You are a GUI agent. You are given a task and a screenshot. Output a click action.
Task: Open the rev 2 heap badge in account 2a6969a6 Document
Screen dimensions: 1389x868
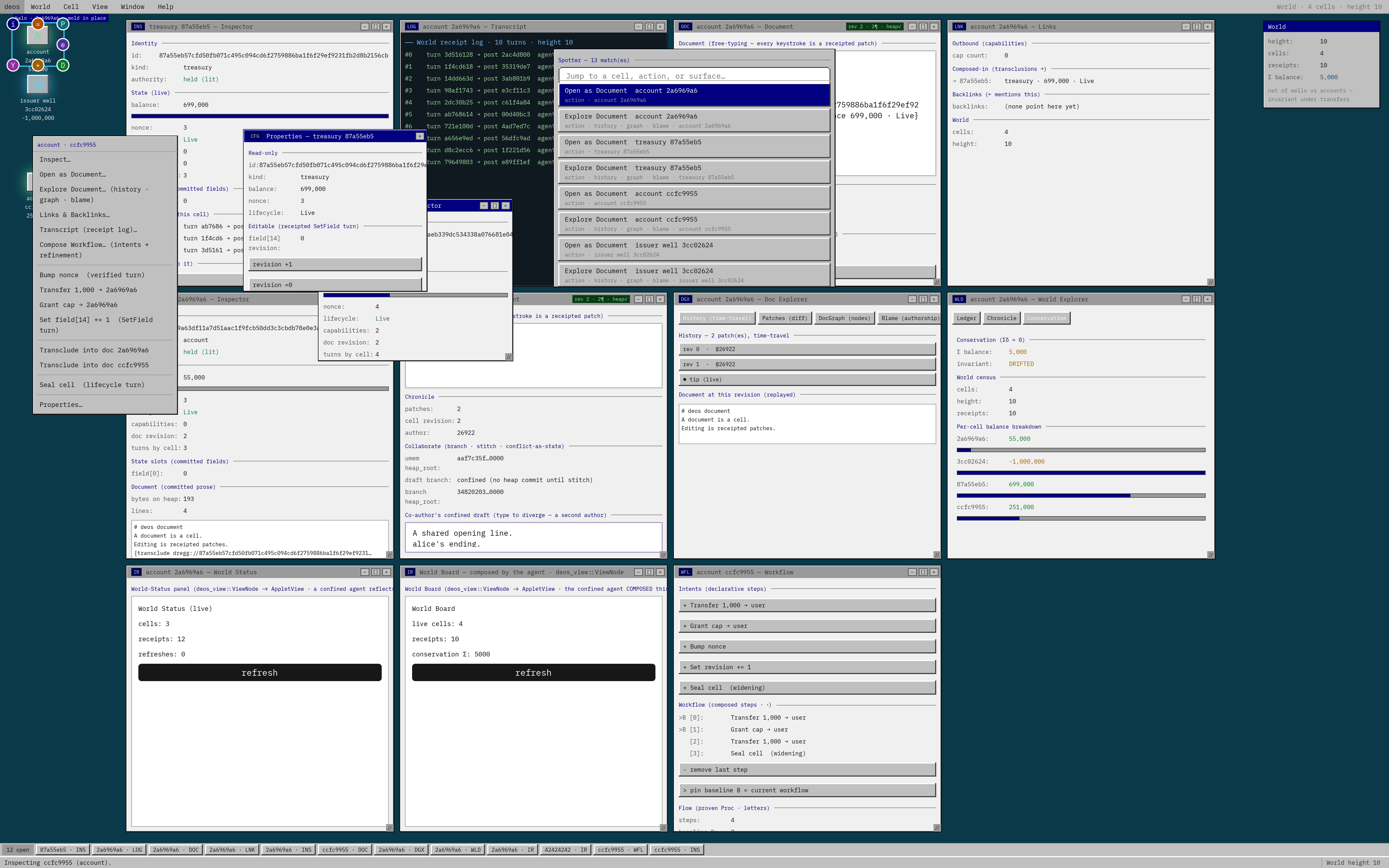[874, 26]
